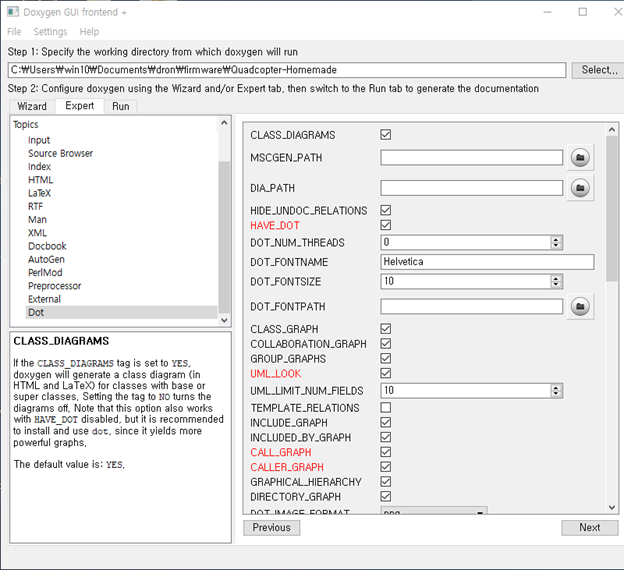Click the working directory path field
624x570 pixels.
point(287,70)
